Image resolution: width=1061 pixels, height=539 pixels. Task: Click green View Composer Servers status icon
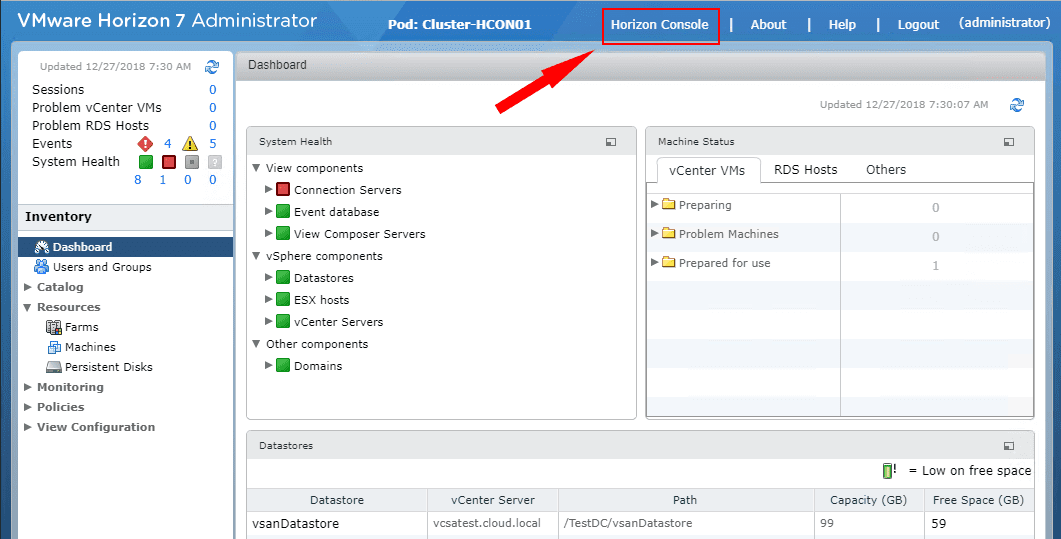(x=283, y=234)
